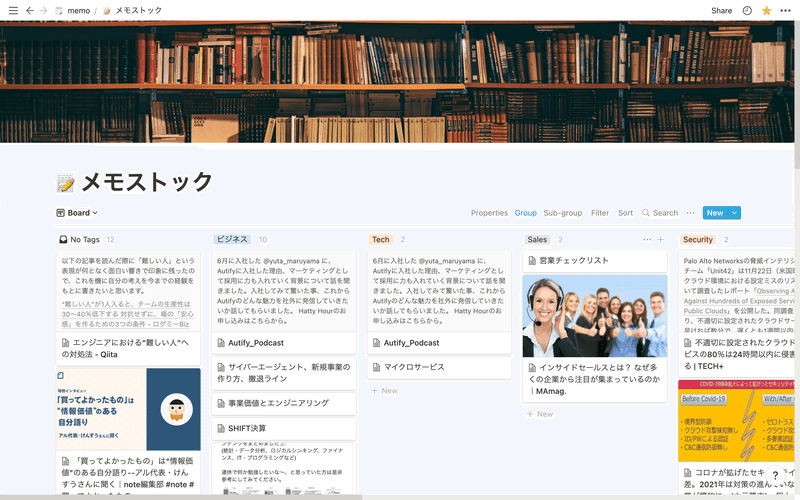Click the Tech tag column header

381,239
